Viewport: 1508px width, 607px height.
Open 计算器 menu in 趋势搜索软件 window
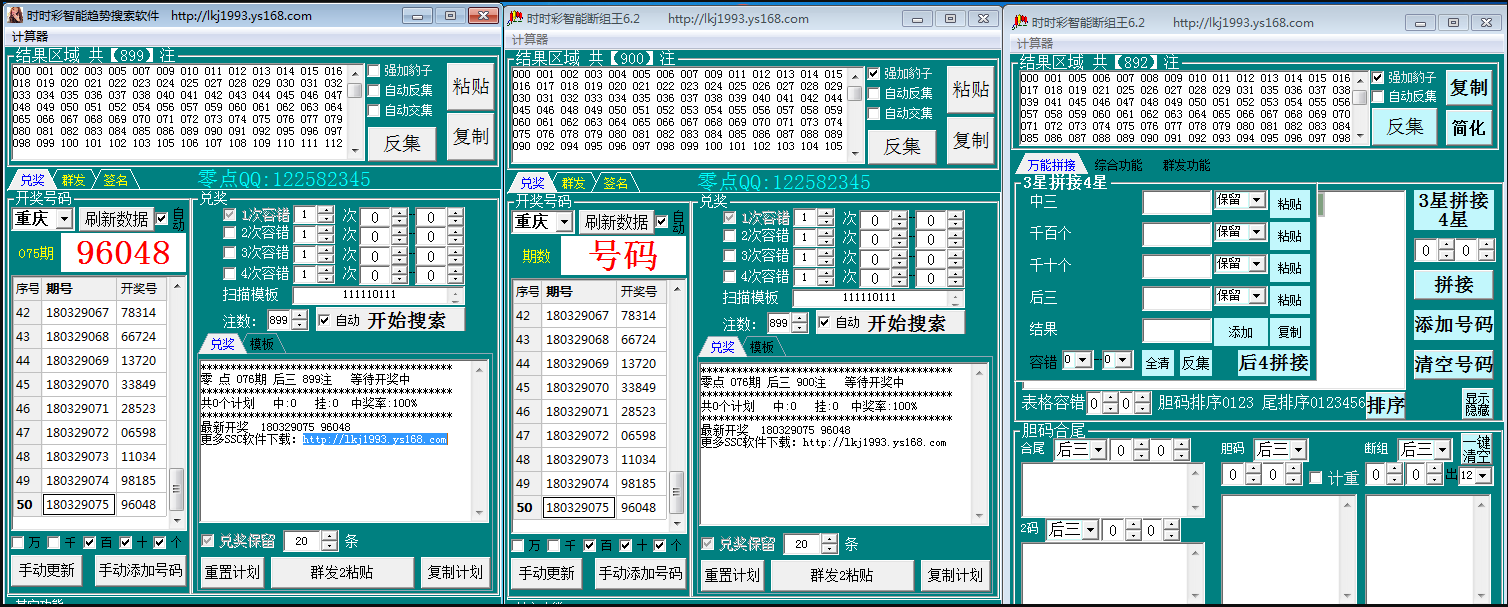click(x=30, y=36)
